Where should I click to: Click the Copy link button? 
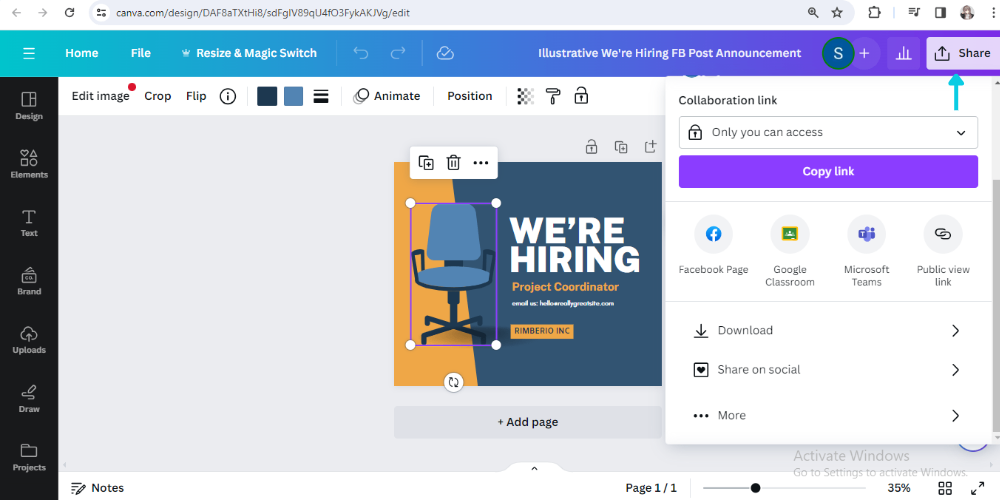coord(828,172)
